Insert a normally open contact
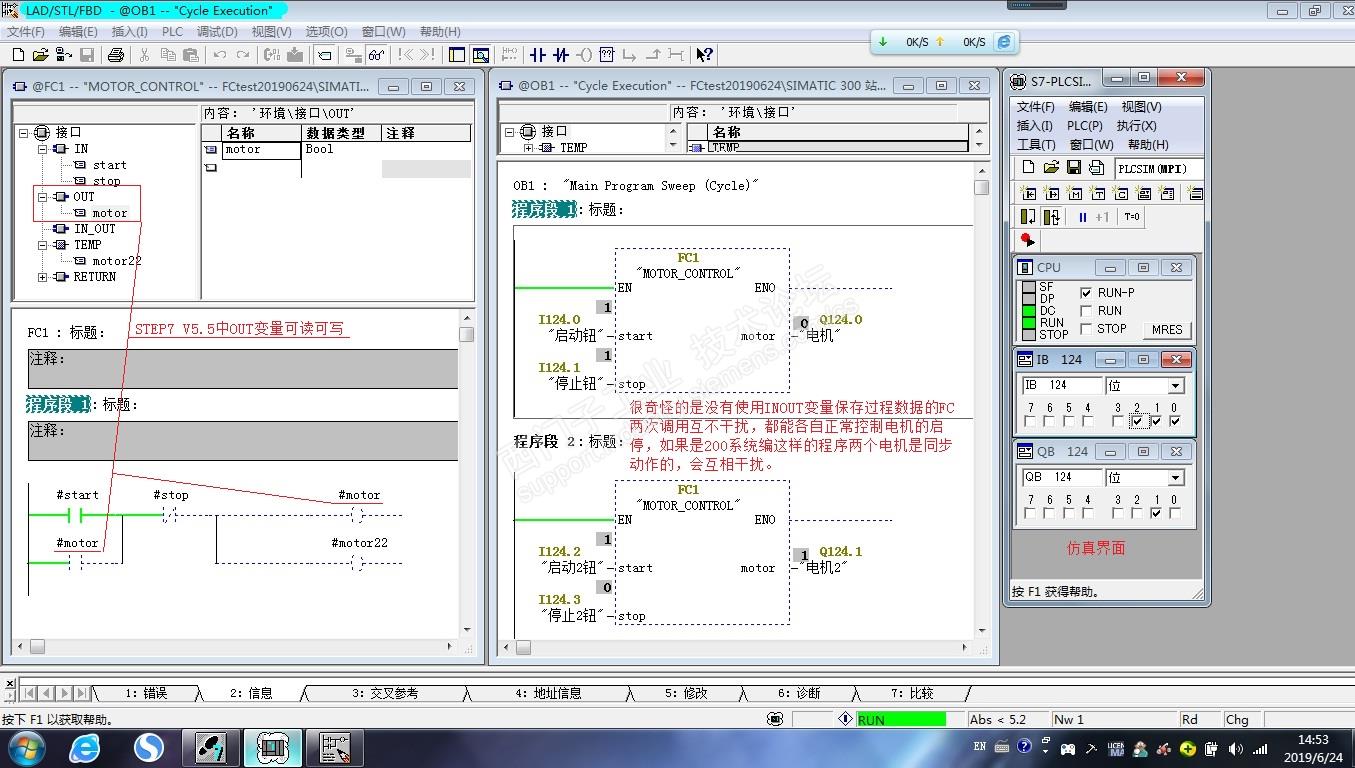1355x768 pixels. [x=538, y=55]
